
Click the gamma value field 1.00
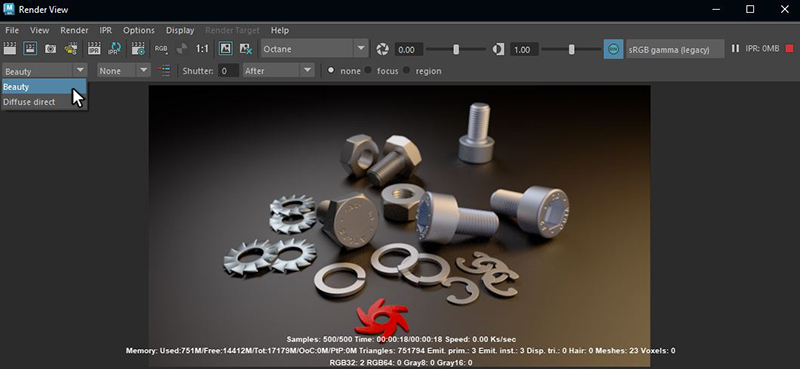(x=524, y=50)
